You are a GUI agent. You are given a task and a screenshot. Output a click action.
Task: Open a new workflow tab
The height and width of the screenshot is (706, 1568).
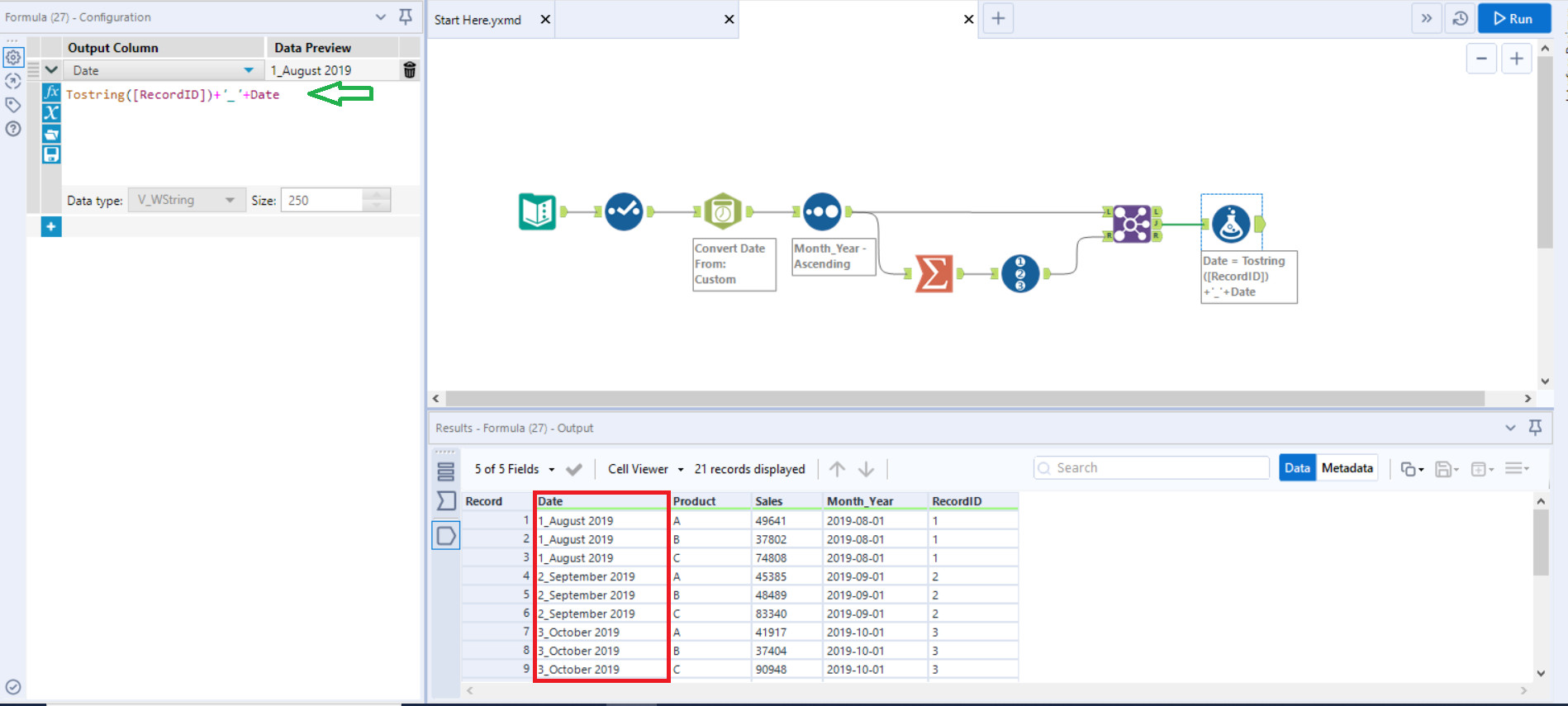(997, 19)
